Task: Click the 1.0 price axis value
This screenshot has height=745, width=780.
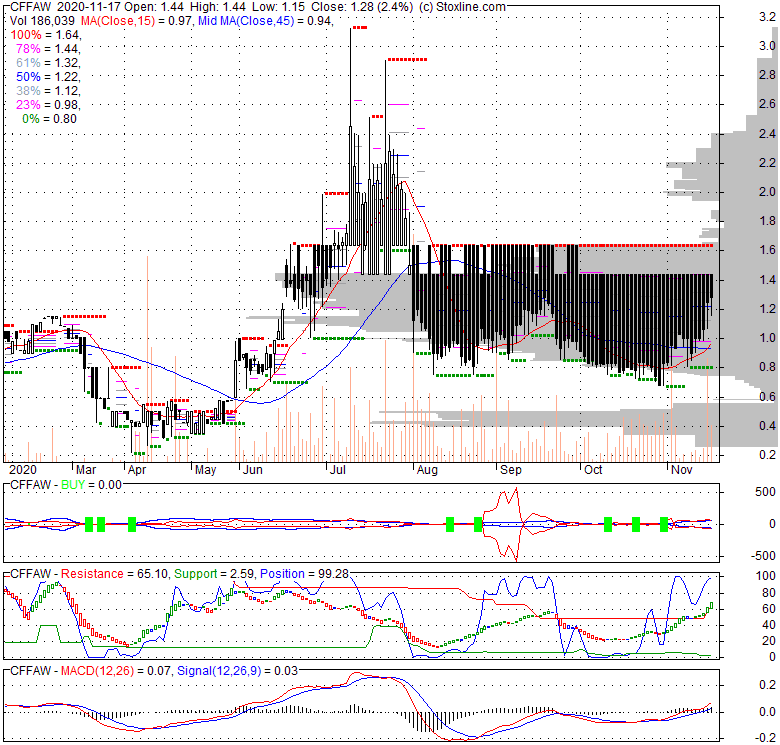Action: (x=767, y=338)
